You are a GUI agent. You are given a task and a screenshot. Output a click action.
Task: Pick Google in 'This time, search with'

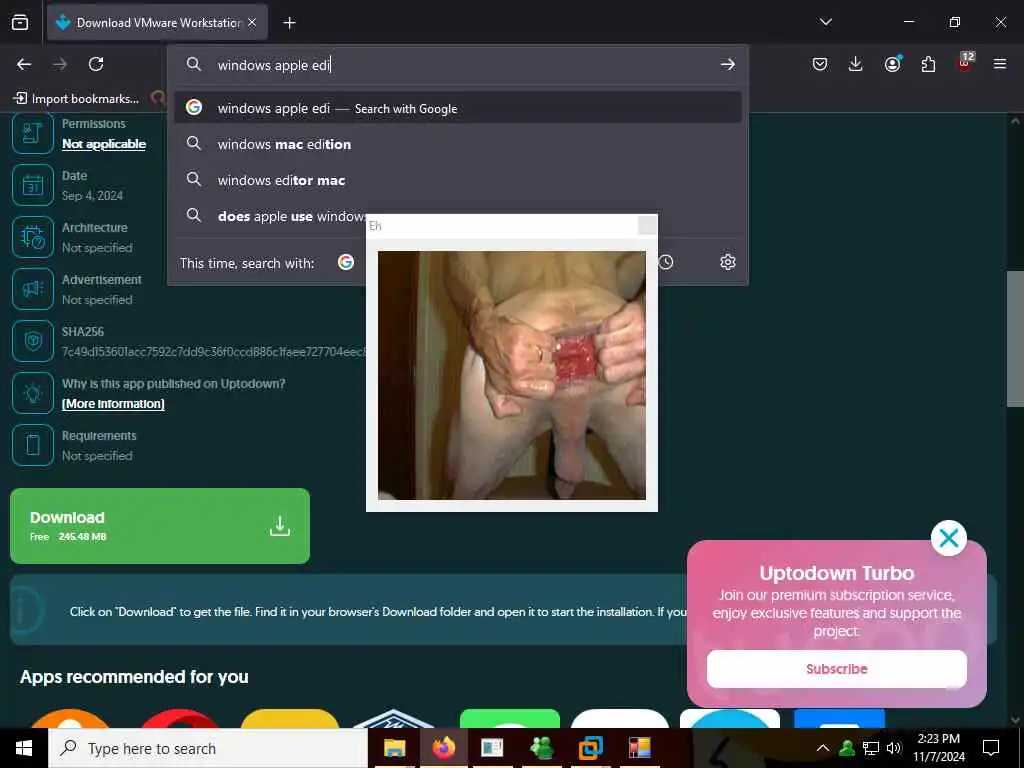point(346,263)
